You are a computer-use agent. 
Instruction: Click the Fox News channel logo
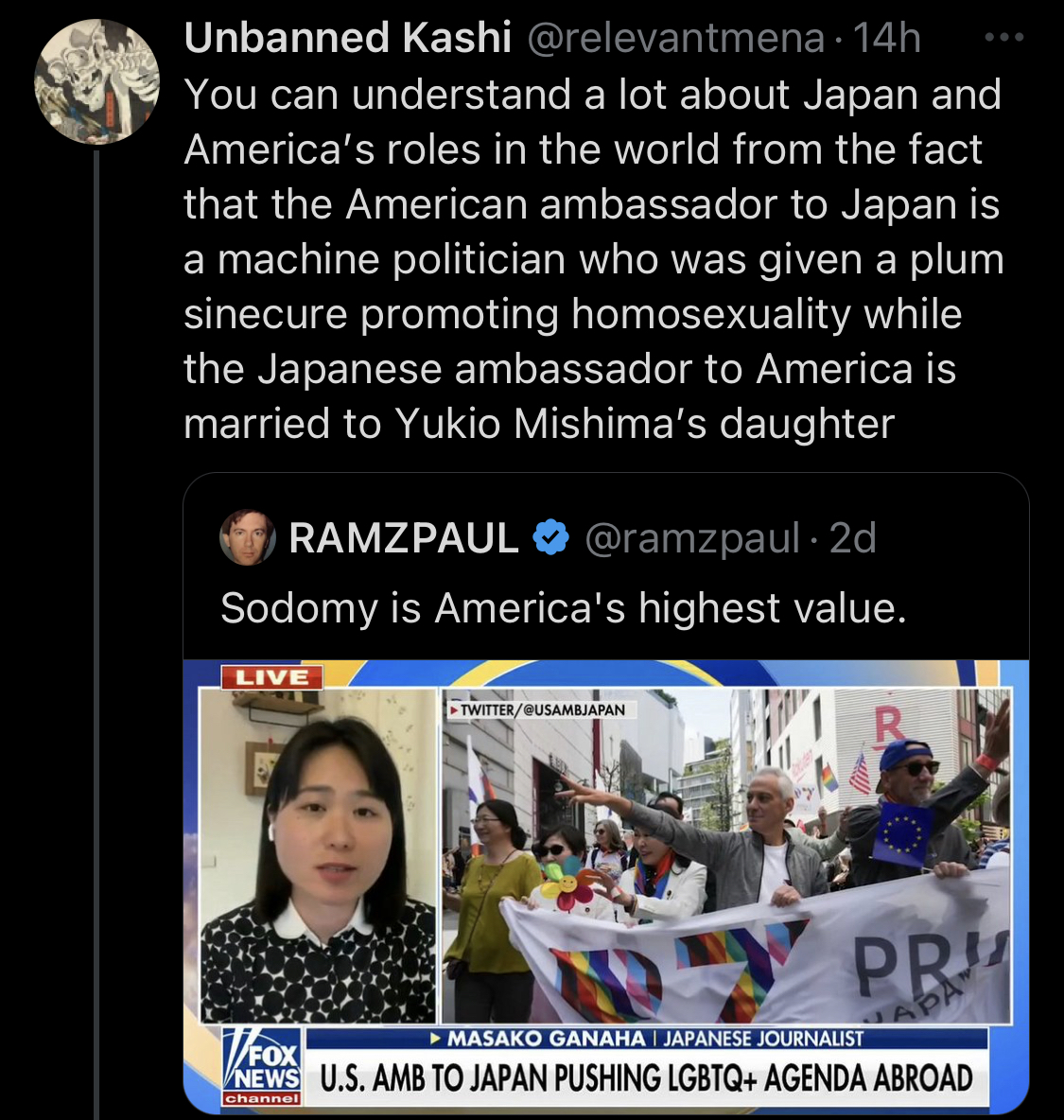click(261, 1067)
